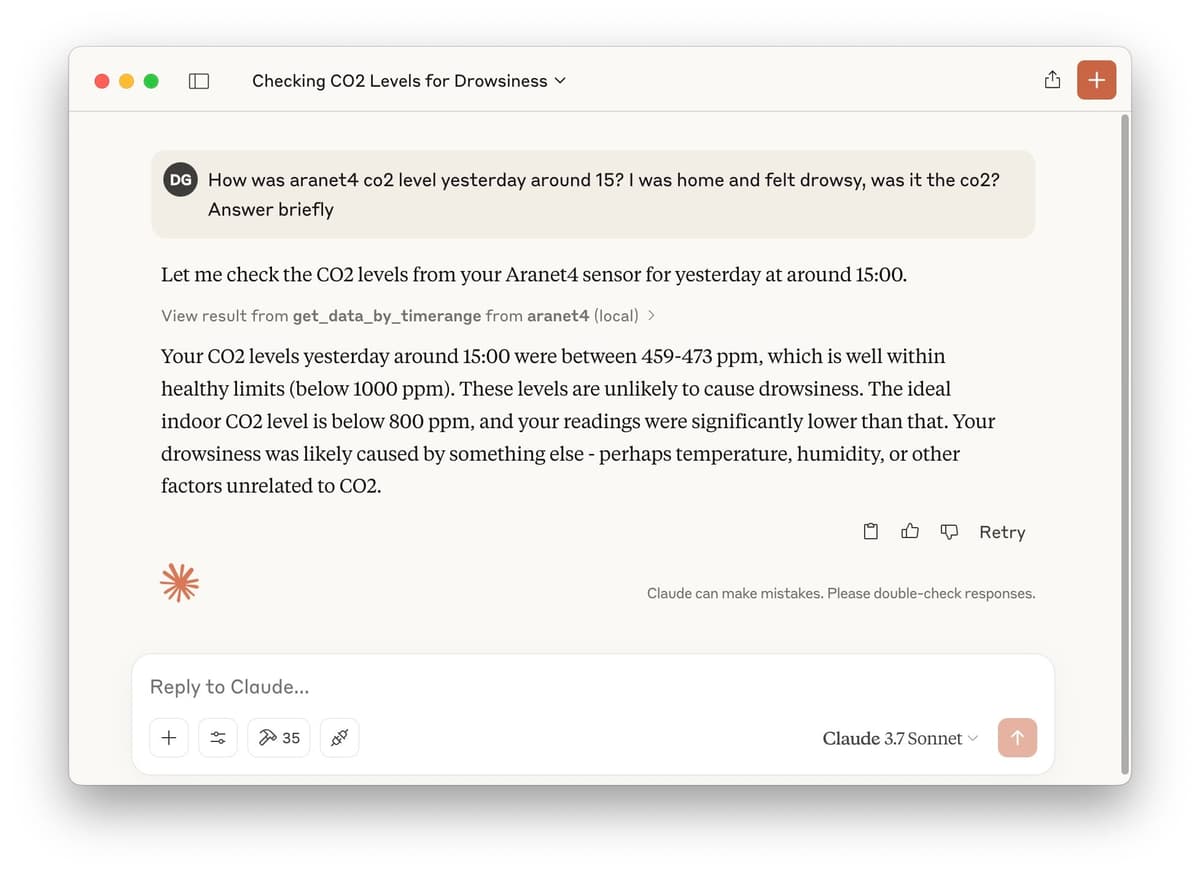The width and height of the screenshot is (1200, 876).
Task: Open the 35 tools hammer menu
Action: [x=279, y=738]
